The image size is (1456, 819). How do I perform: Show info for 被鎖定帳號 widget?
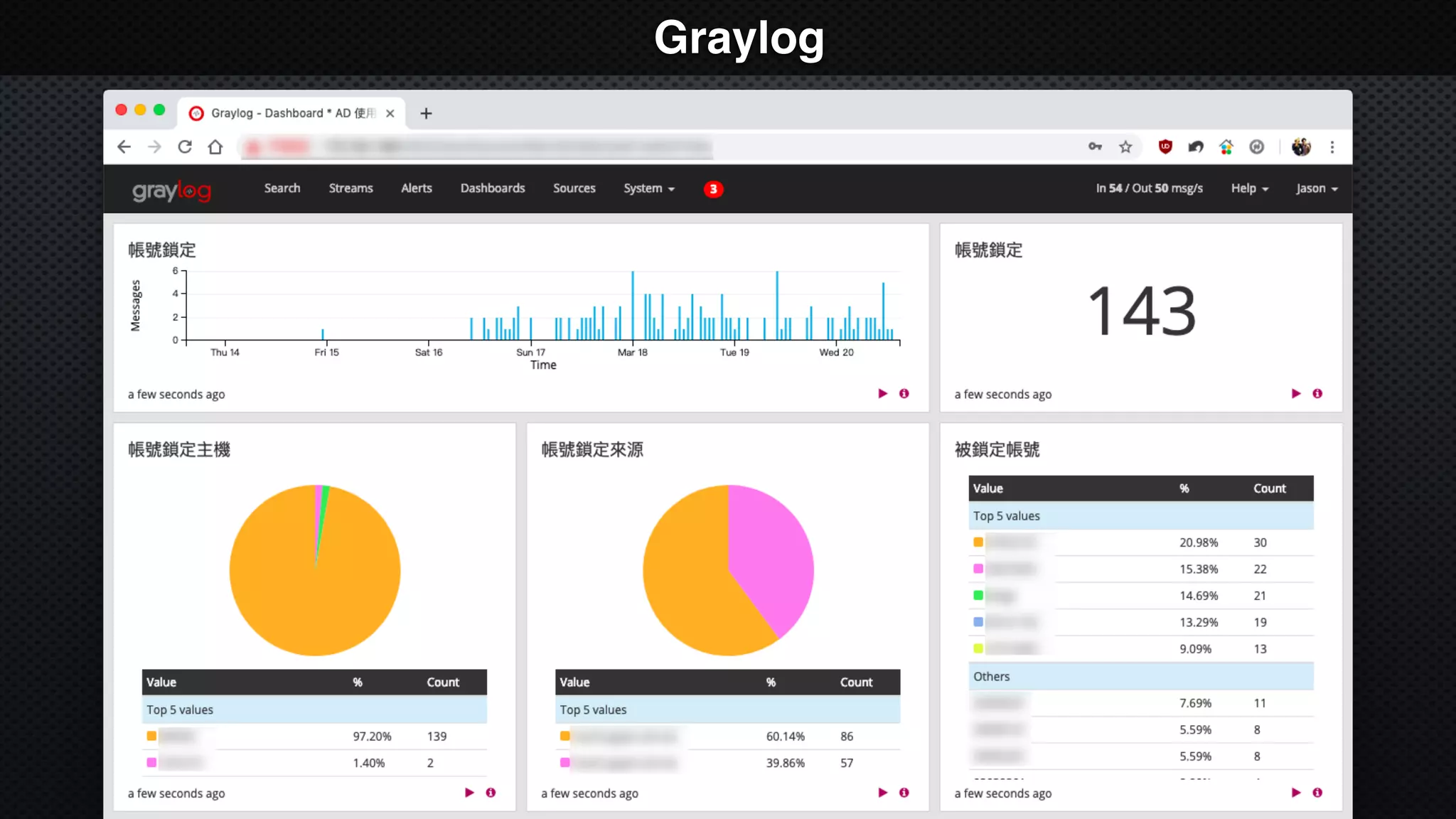(x=1317, y=792)
